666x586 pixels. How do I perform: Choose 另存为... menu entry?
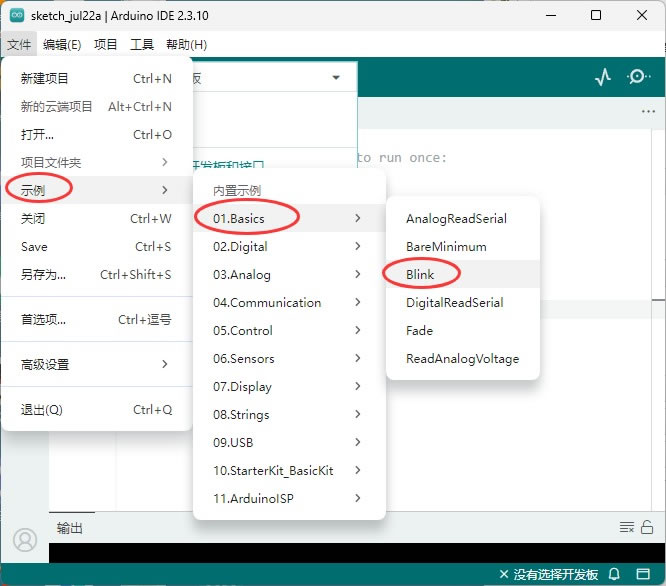click(x=97, y=274)
